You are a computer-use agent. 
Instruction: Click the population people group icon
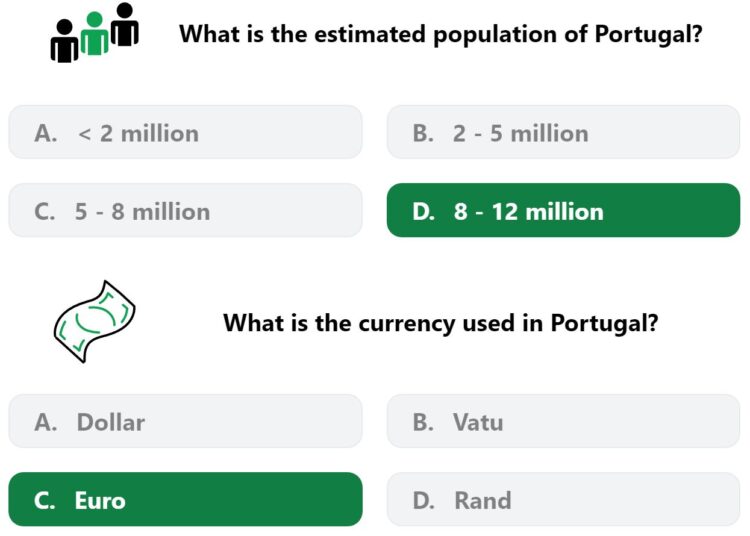[95, 33]
